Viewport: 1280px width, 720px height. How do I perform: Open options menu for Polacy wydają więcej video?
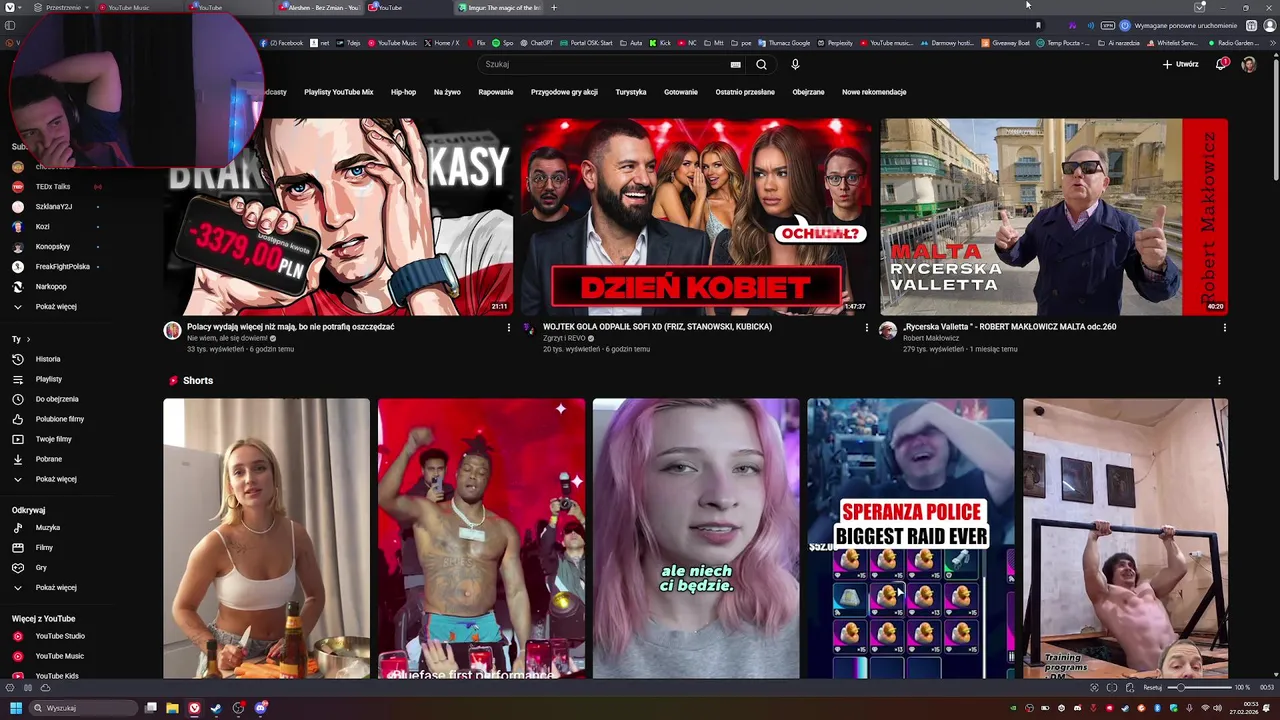(508, 327)
